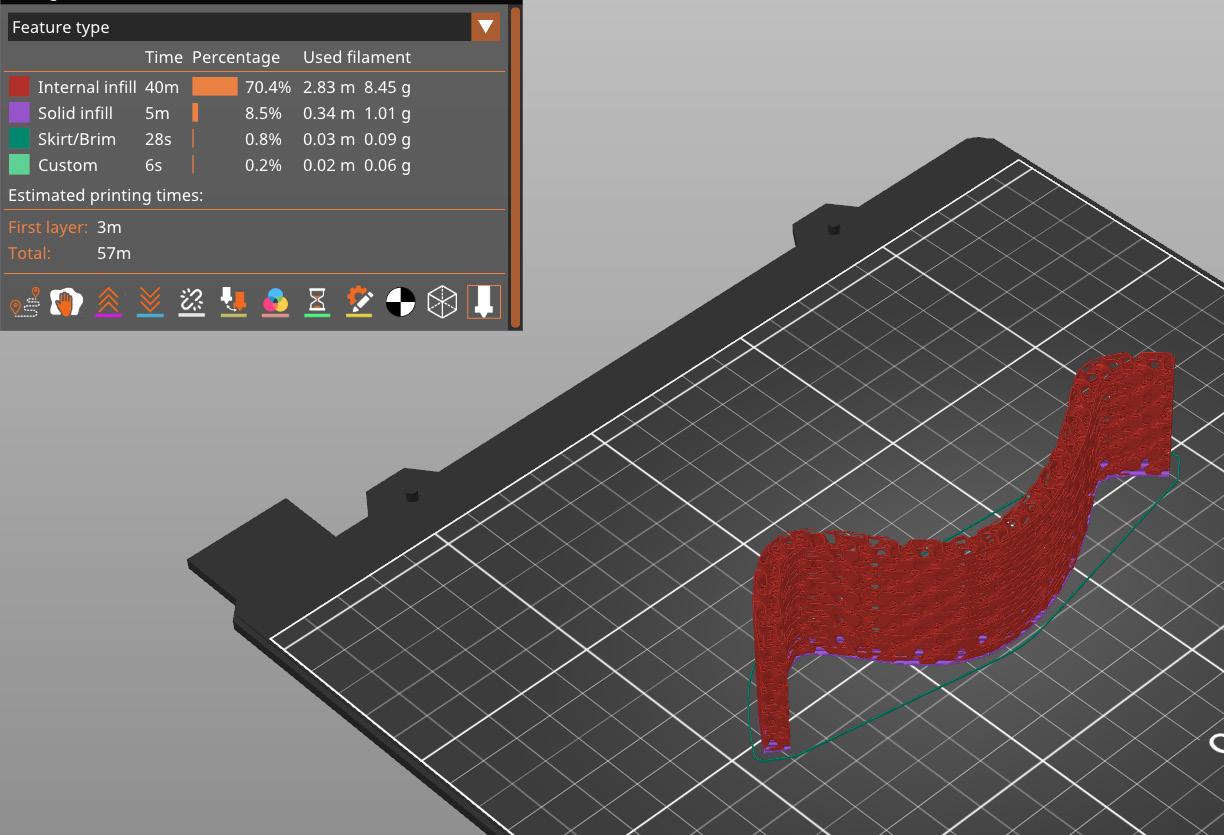Toggle Center of gravity marker icon
Image resolution: width=1224 pixels, height=835 pixels.
pyautogui.click(x=400, y=302)
